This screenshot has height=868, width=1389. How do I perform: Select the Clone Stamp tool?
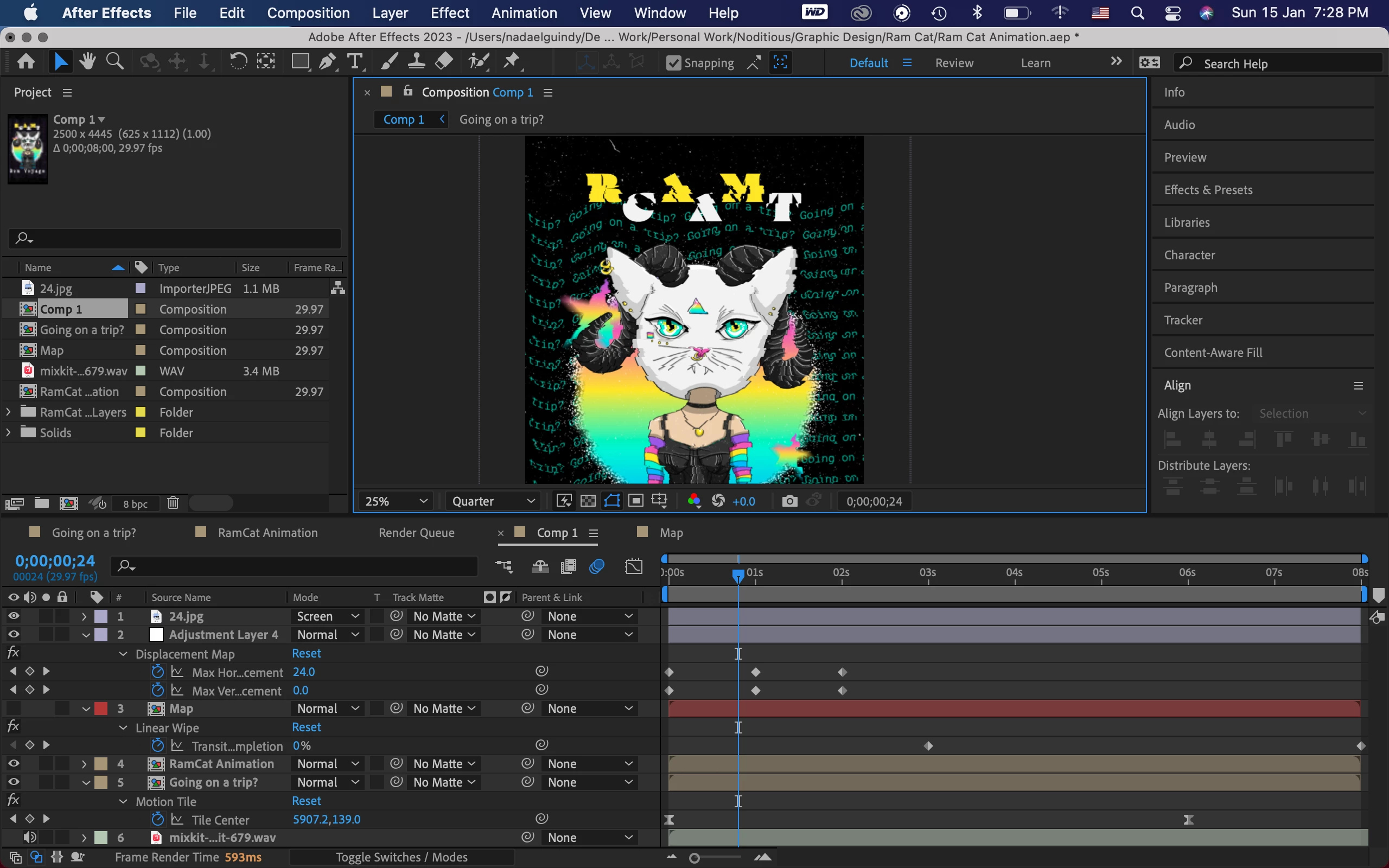point(416,61)
